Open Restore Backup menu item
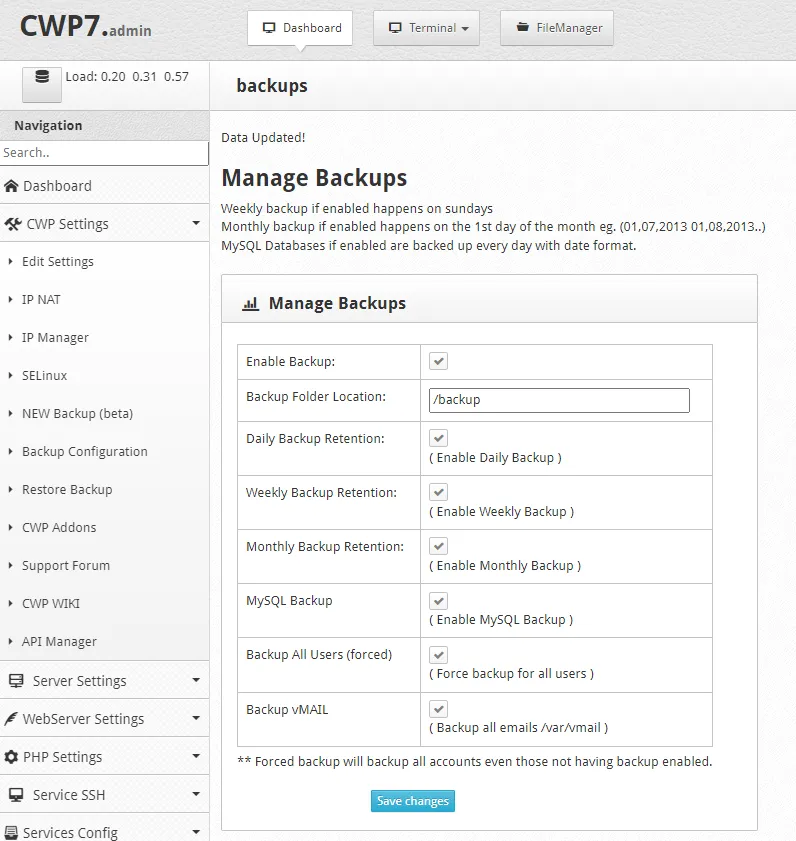Viewport: 796px width, 841px height. (x=67, y=490)
